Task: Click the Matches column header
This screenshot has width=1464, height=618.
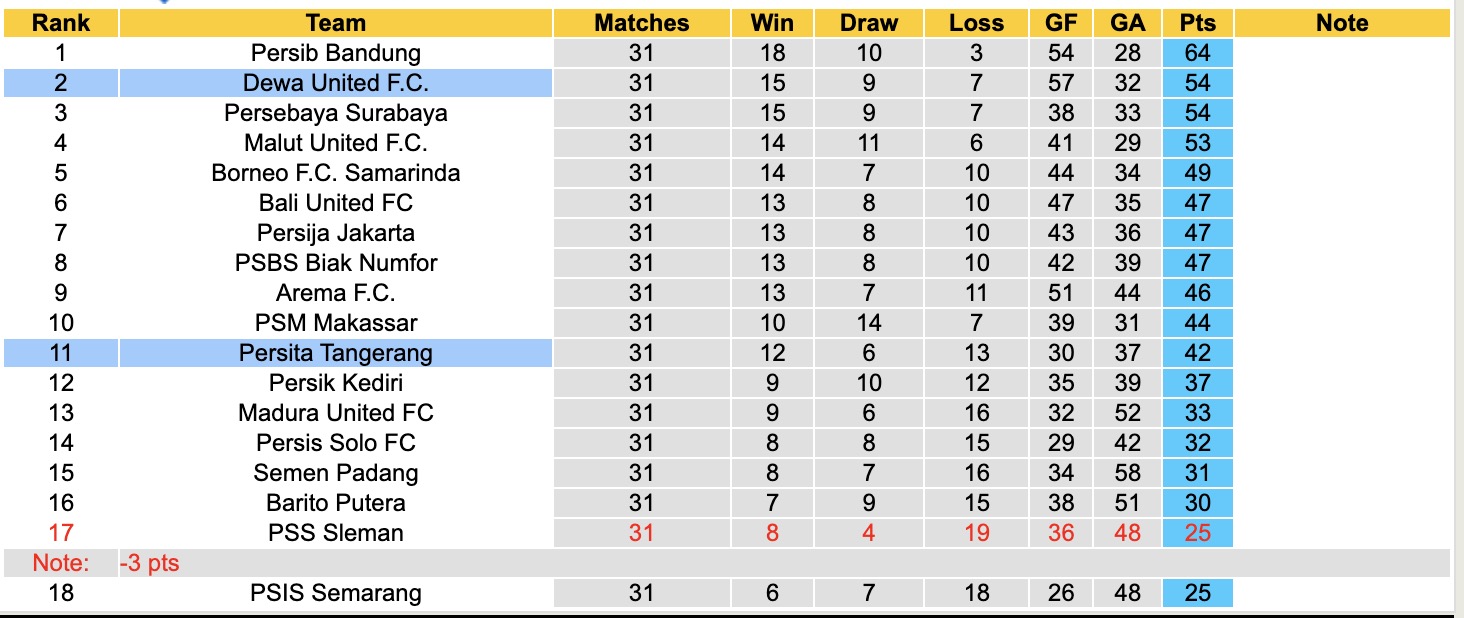Action: coord(641,23)
